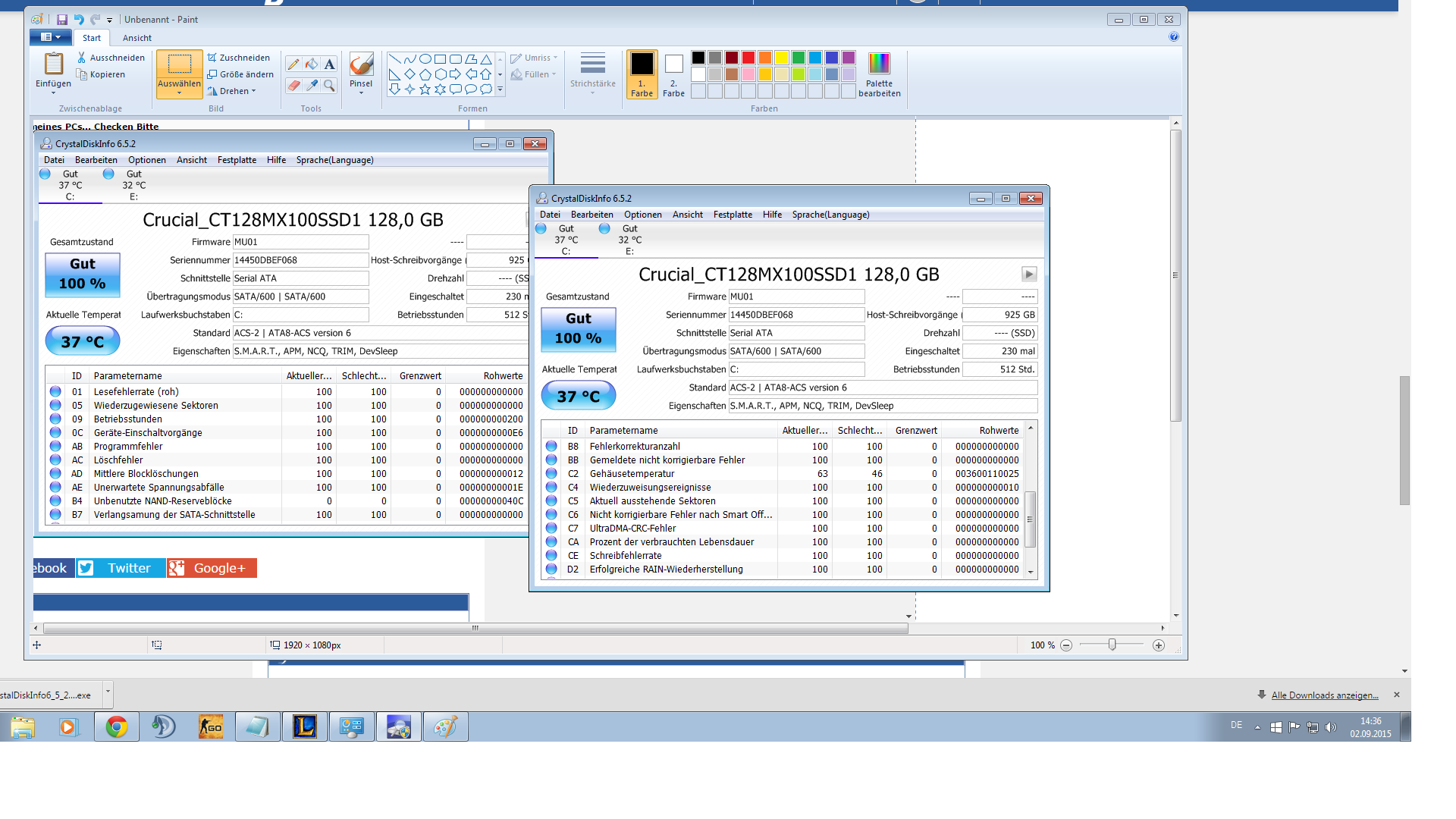Select the Fill bucket tool

(312, 64)
